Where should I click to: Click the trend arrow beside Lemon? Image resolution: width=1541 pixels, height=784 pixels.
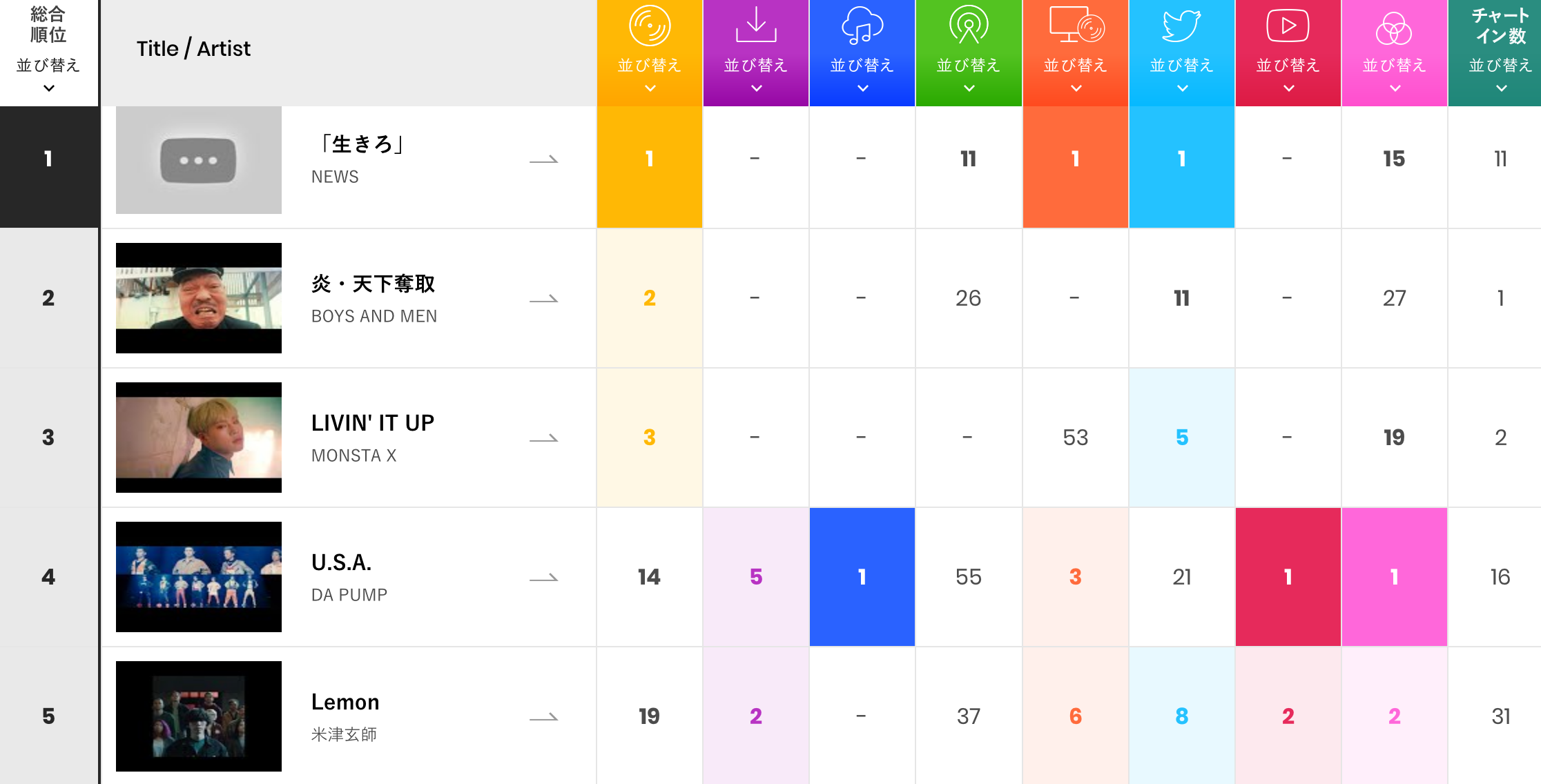coord(544,718)
